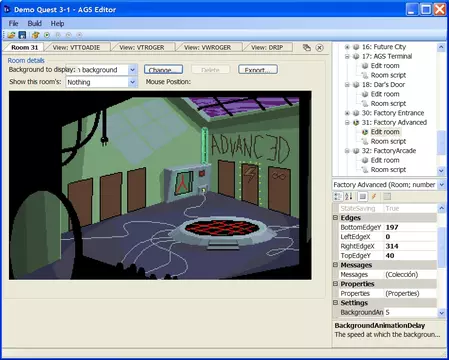Open the Background to display dropdown

tap(132, 70)
